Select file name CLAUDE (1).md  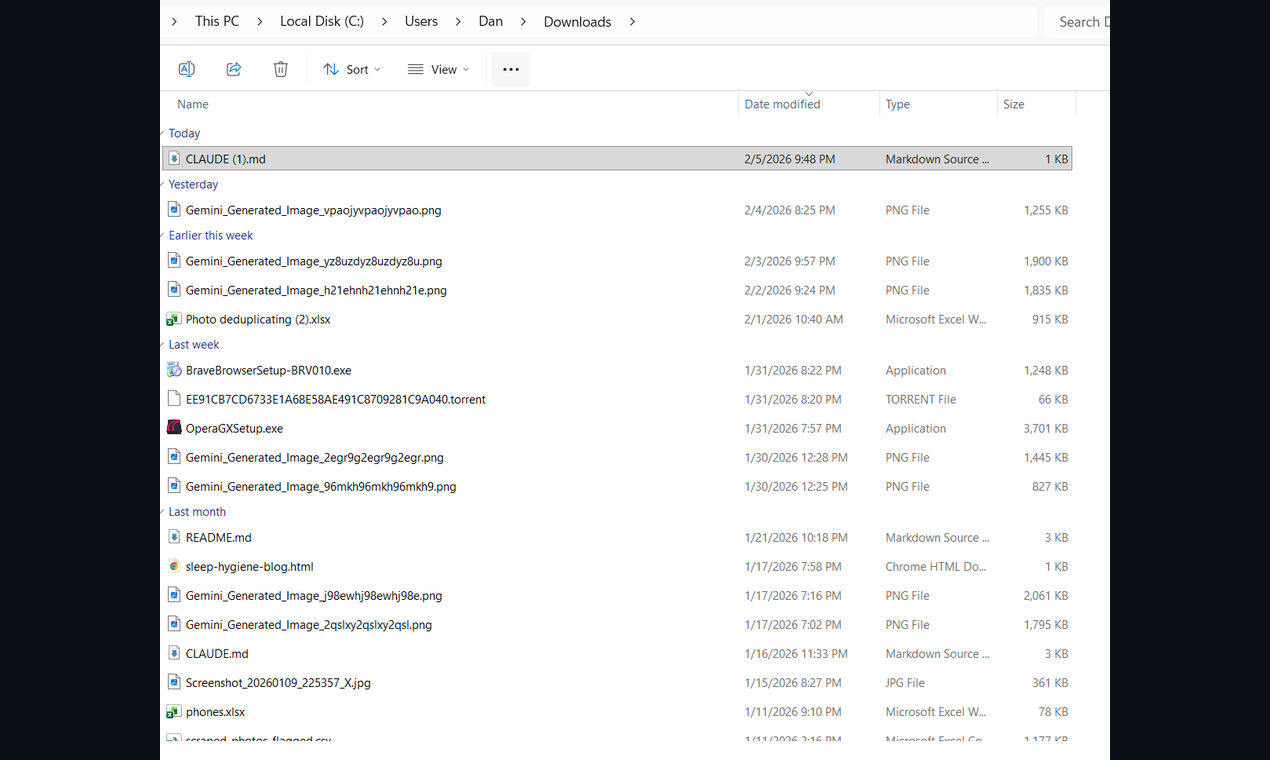(x=226, y=159)
